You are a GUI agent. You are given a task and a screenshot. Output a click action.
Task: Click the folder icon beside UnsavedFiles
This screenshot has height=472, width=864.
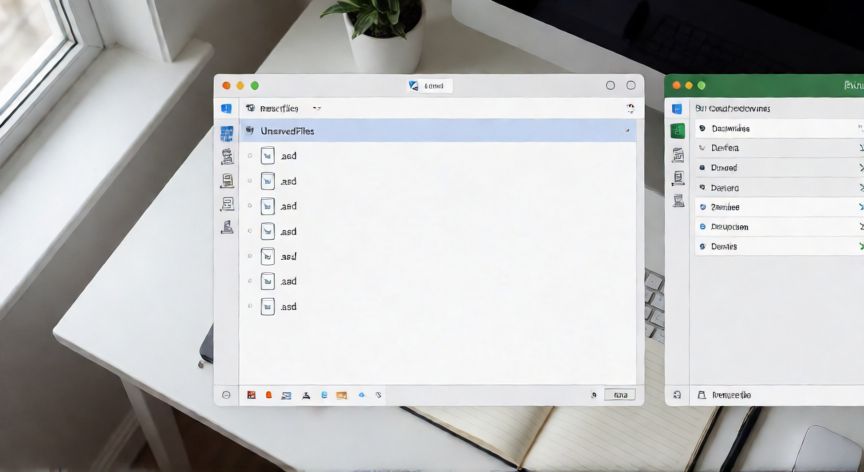coord(250,131)
